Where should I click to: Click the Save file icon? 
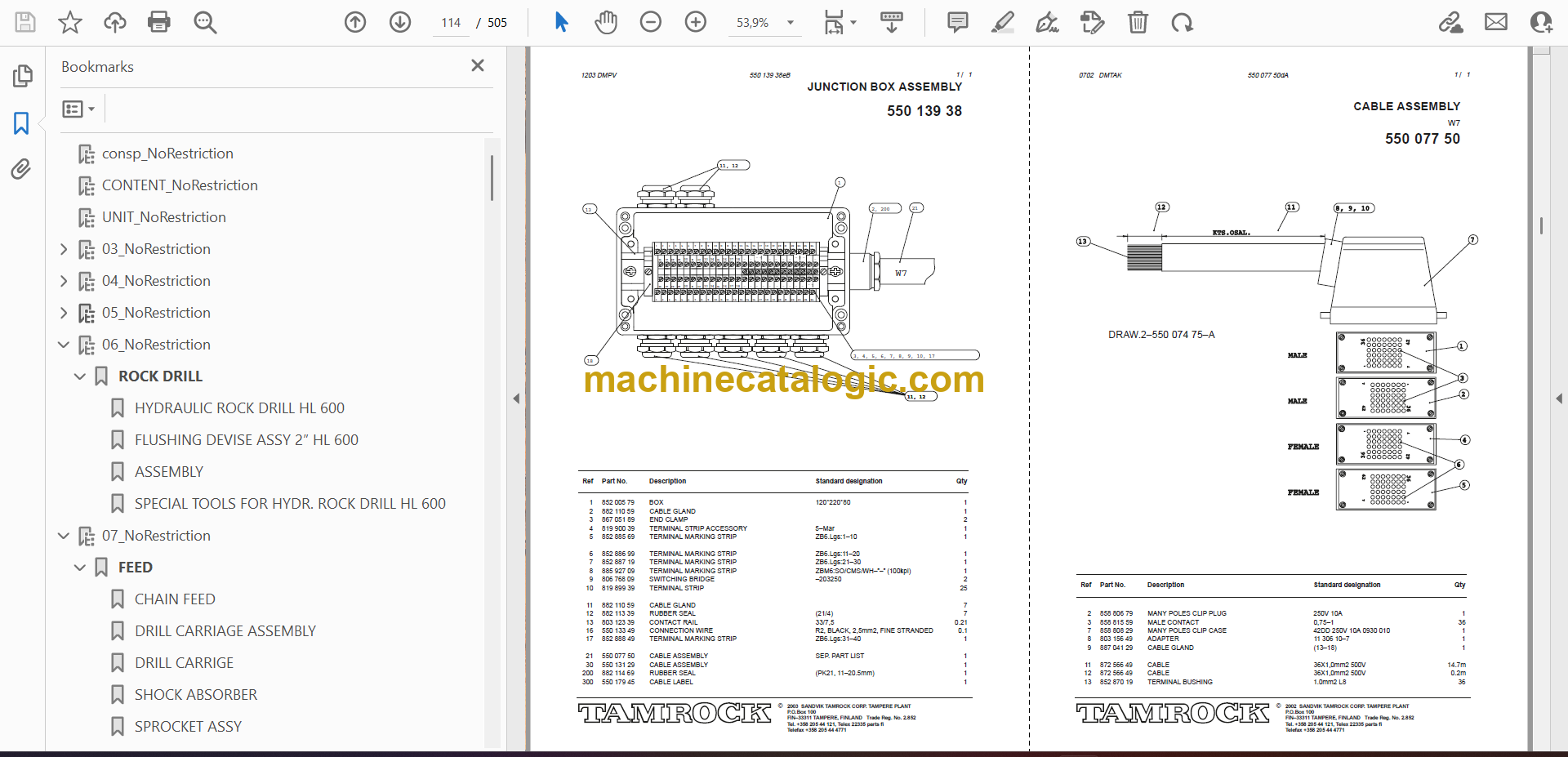point(25,22)
